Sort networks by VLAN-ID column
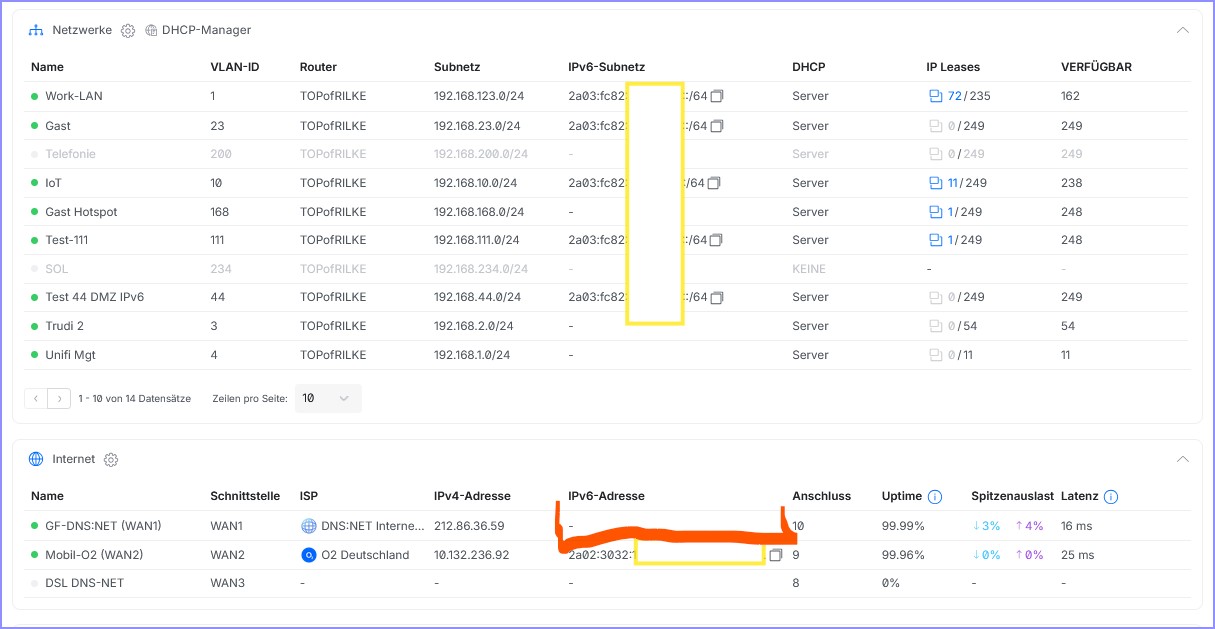Viewport: 1215px width, 629px height. (x=235, y=67)
